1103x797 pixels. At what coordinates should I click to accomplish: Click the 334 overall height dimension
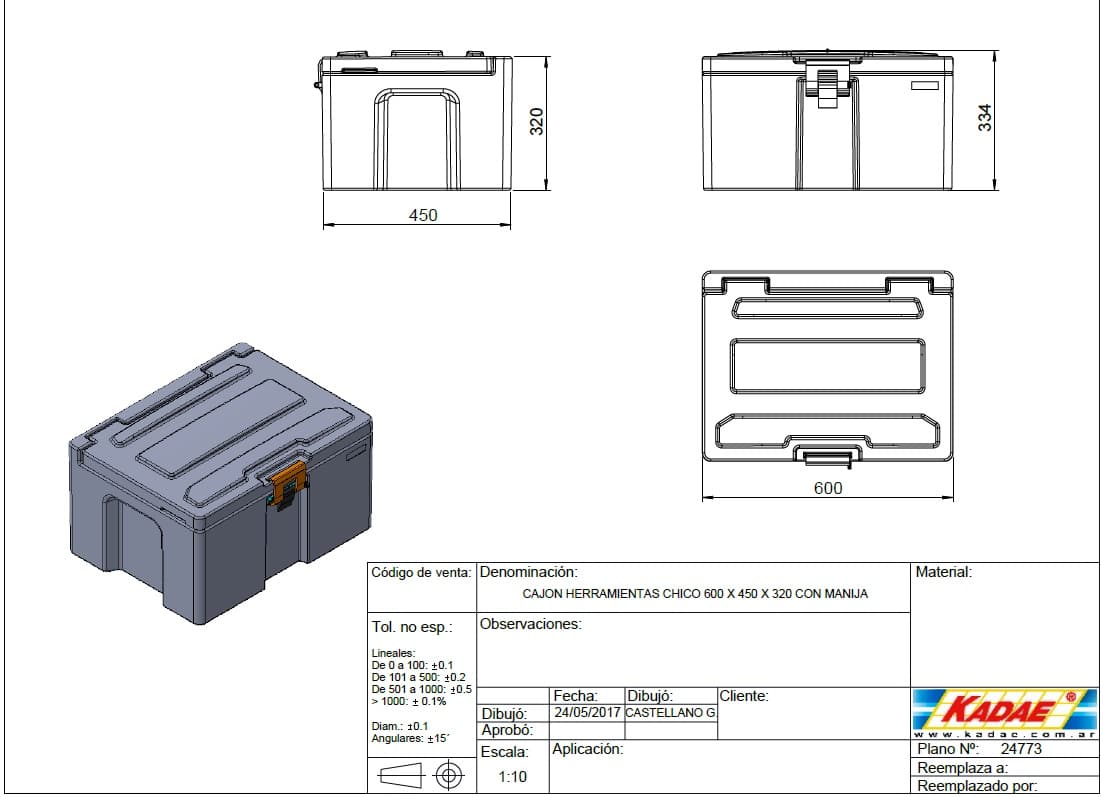[984, 119]
